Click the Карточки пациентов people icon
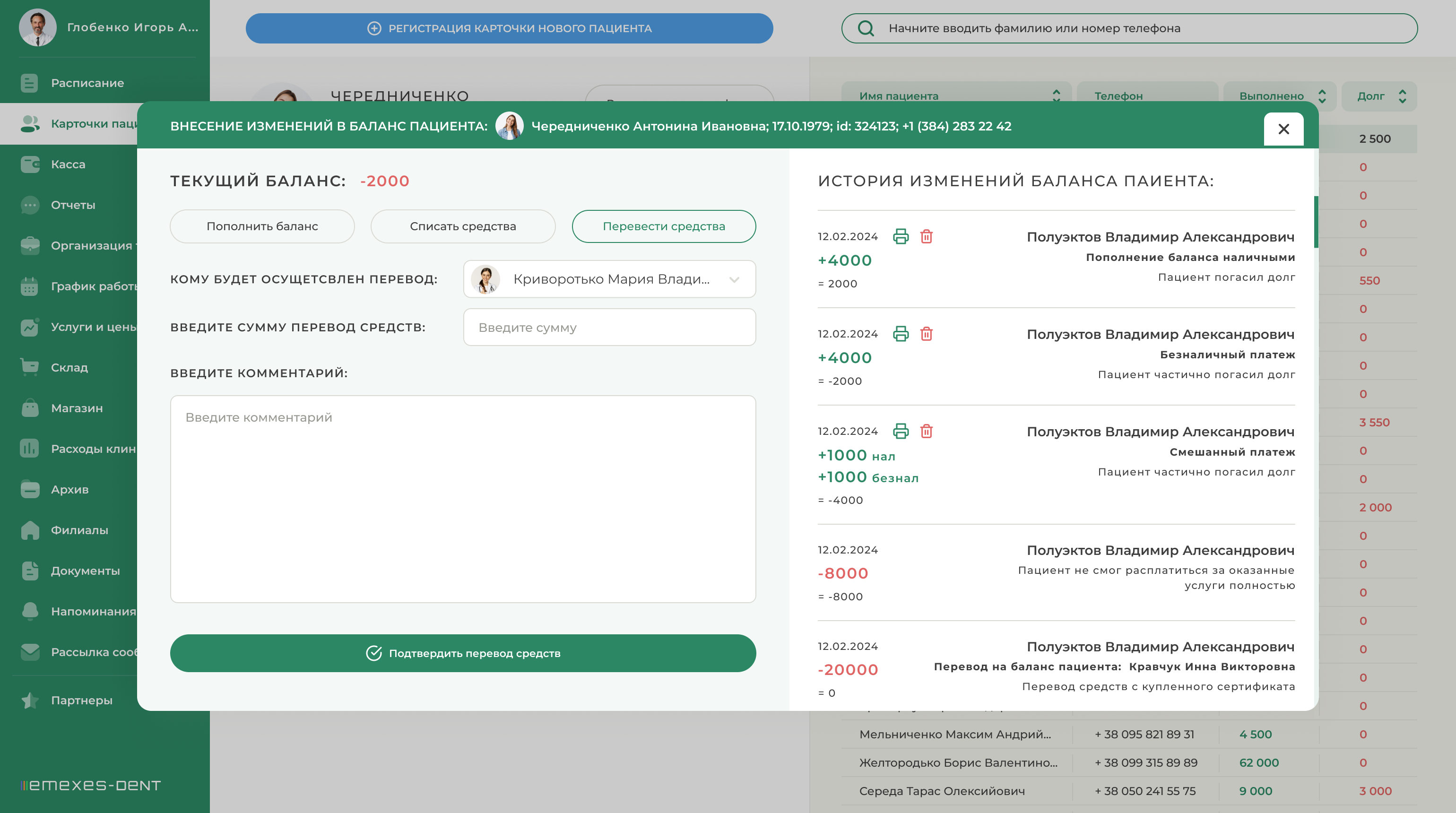The height and width of the screenshot is (813, 1456). 29,124
